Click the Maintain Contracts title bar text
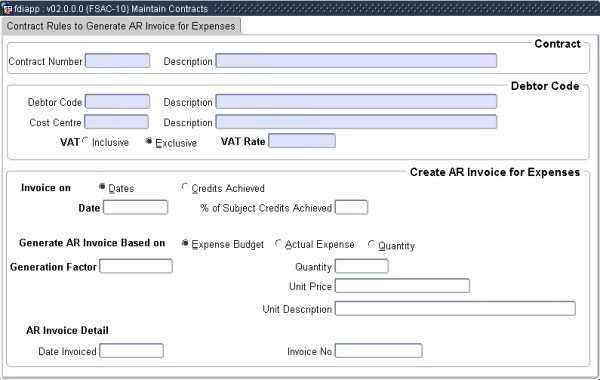 170,8
